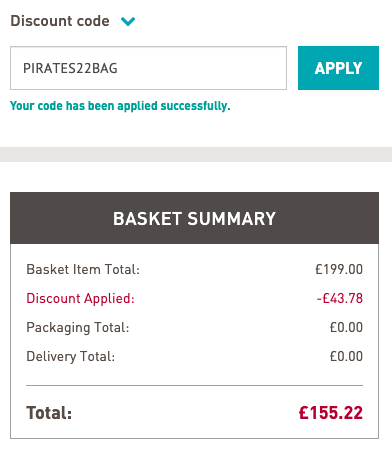Collapse the Discount code chevron arrow

[128, 21]
